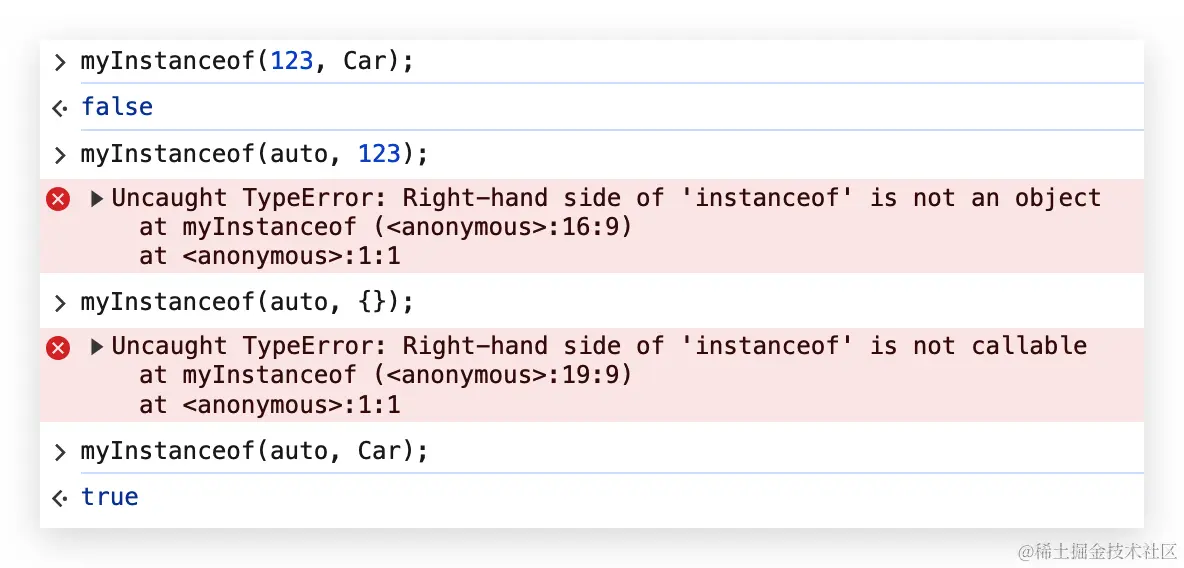Expand the 'is not callable' TypeError stack trace
This screenshot has width=1184, height=568.
97,347
